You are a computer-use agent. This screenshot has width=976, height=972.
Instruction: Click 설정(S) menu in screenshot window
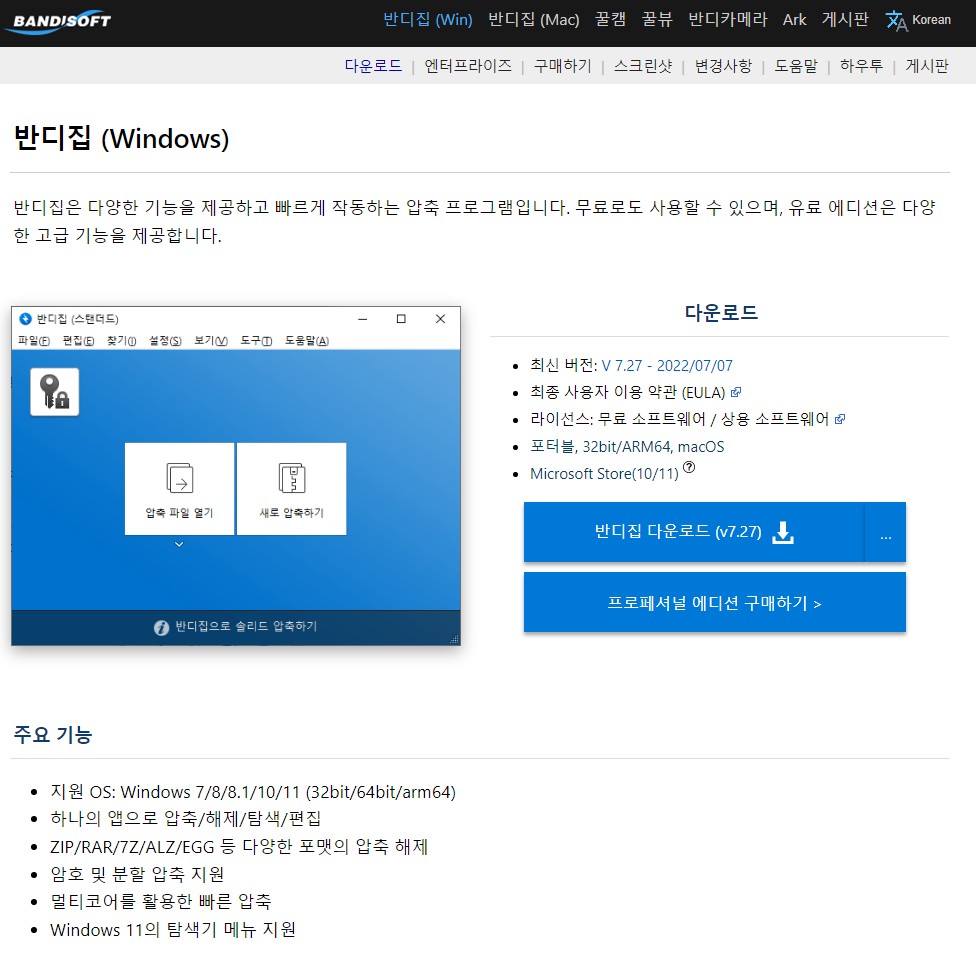165,340
